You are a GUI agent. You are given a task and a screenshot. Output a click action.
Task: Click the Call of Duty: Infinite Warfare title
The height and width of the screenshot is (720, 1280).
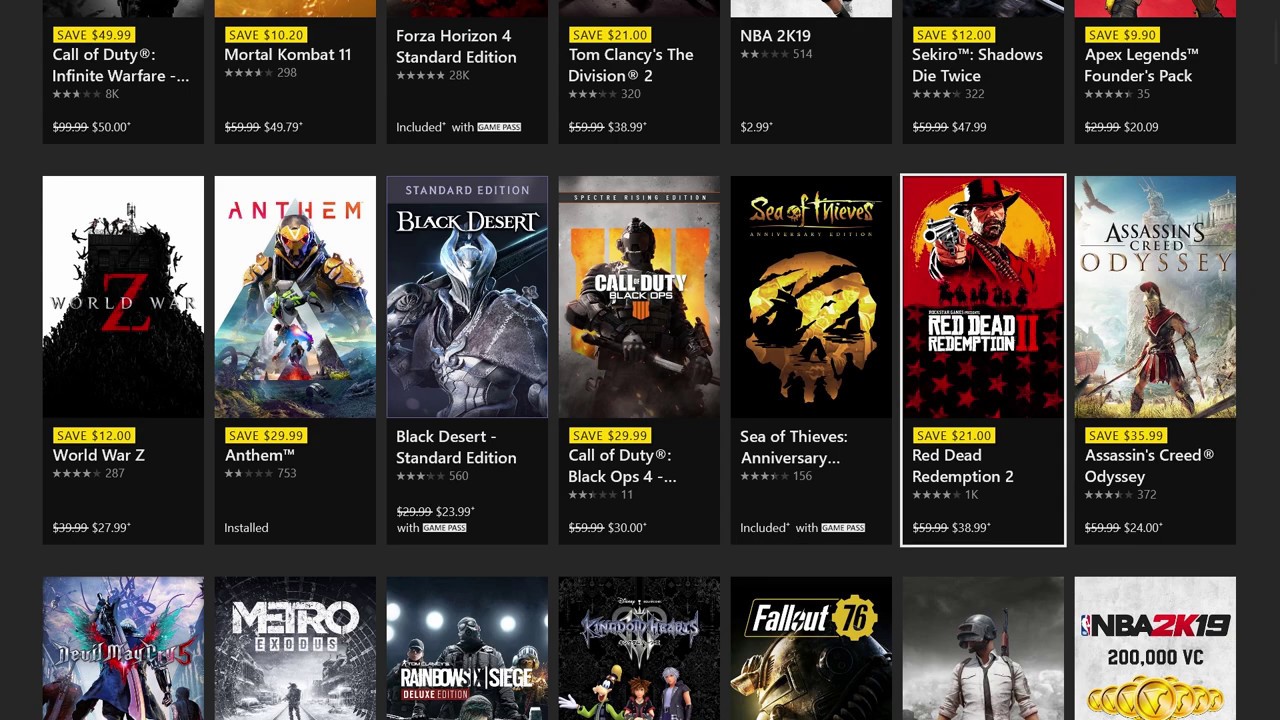(120, 65)
